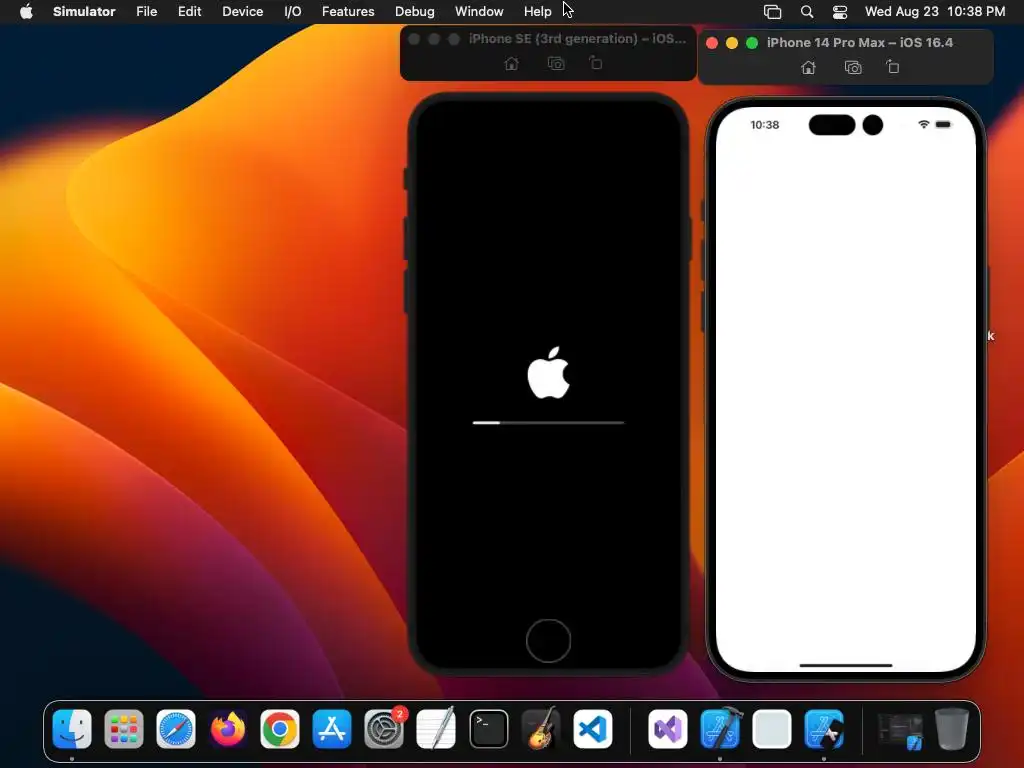1024x768 pixels.
Task: Click the Apple logo on iPhone SE screen
Action: pyautogui.click(x=548, y=372)
